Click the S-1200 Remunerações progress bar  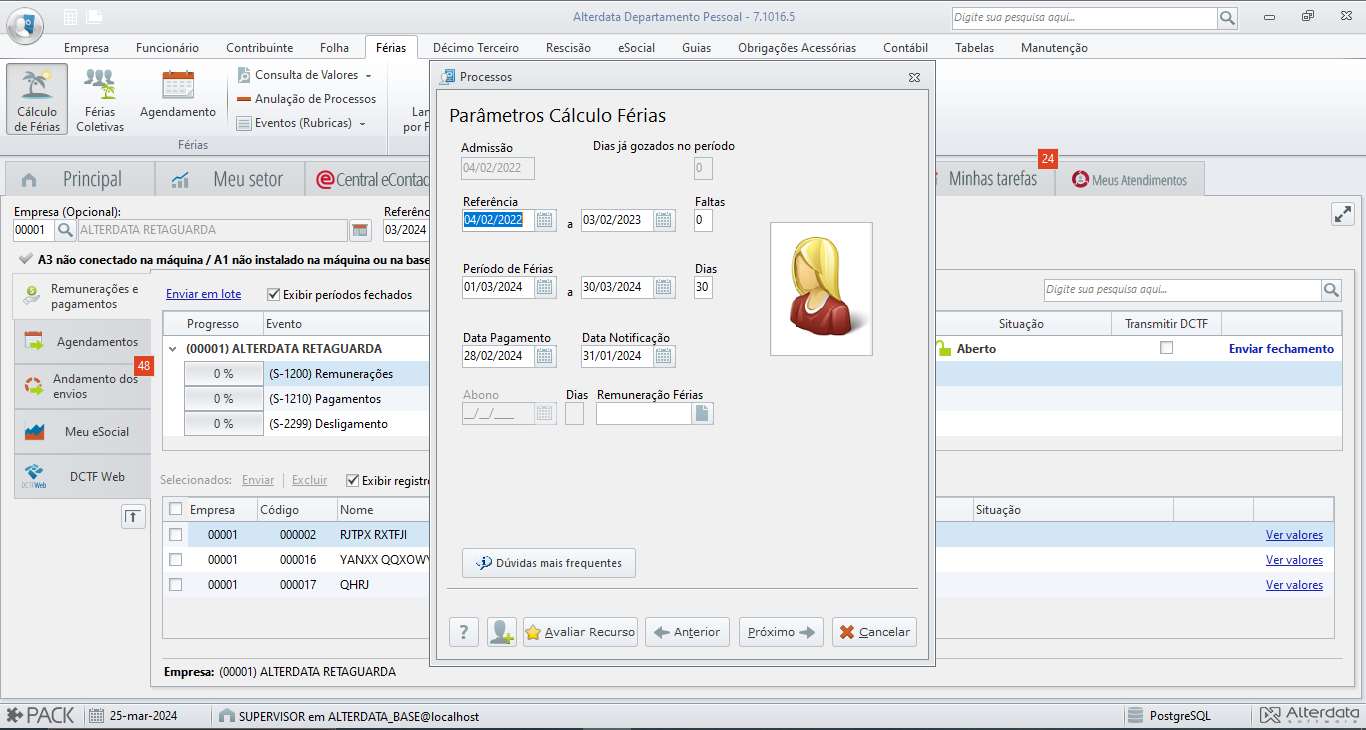222,374
